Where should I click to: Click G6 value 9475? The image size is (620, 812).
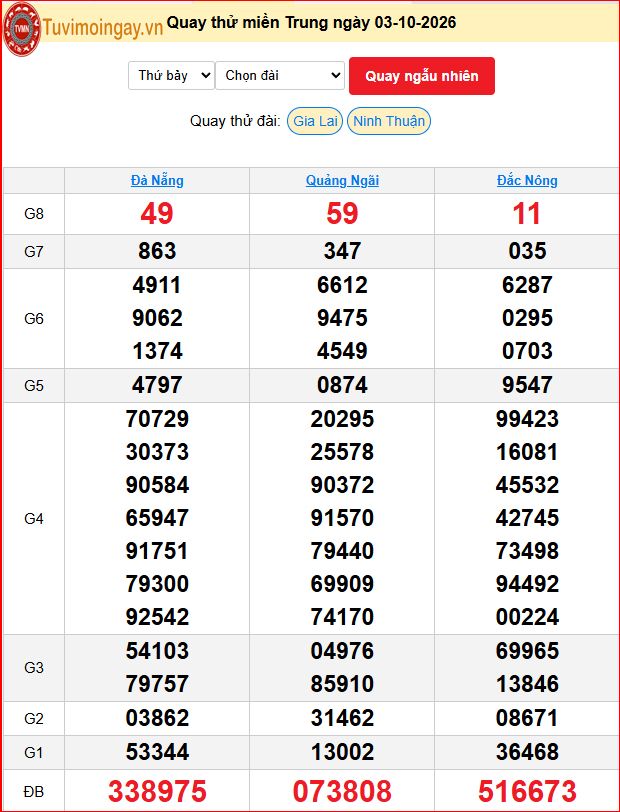[x=342, y=318]
